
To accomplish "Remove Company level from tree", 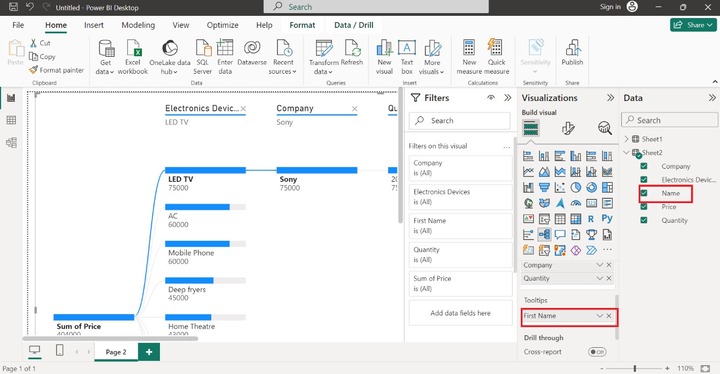I will point(354,109).
